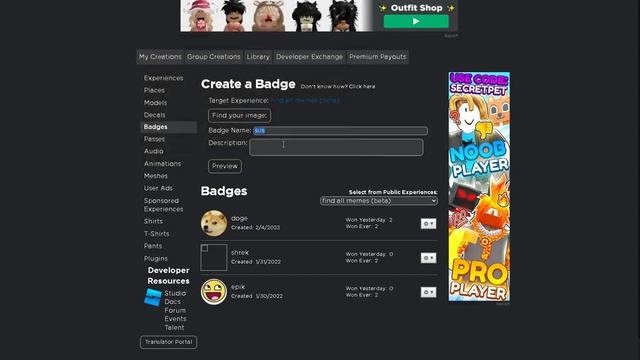This screenshot has height=360, width=640.
Task: Click epik 'Created 1/30/2022' text
Action: [257, 296]
